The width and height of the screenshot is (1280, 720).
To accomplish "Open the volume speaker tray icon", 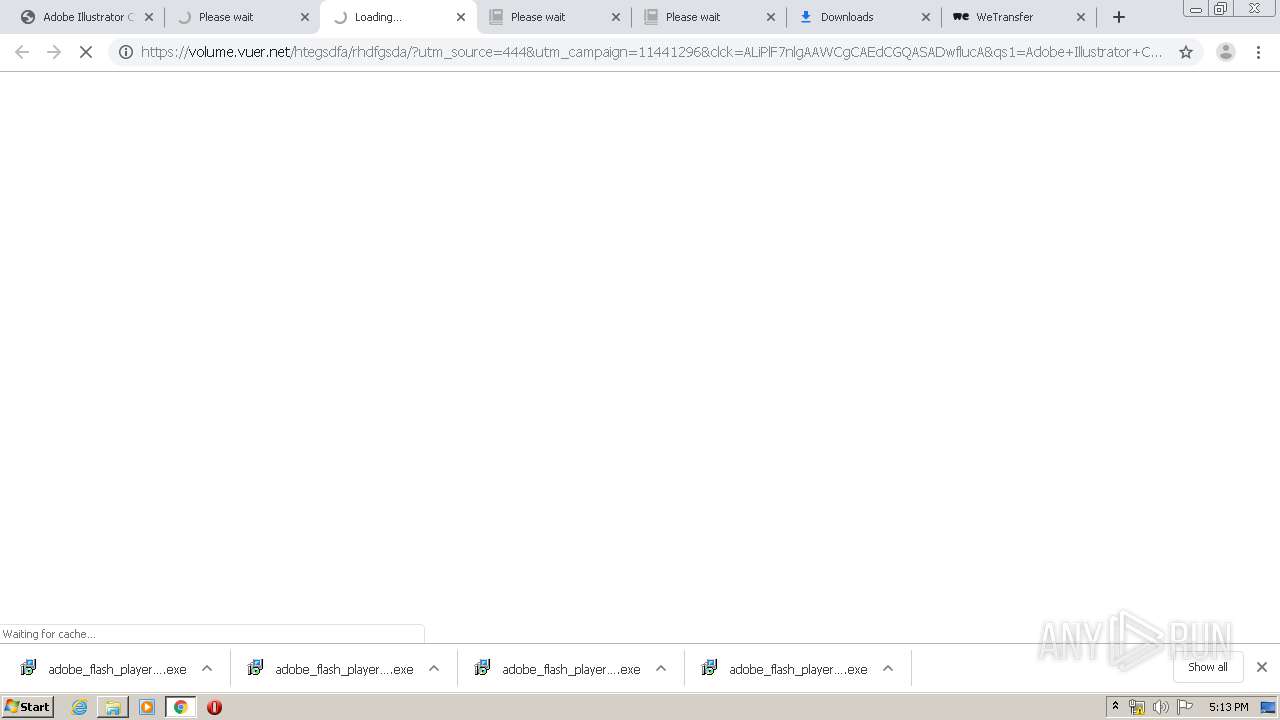I will pos(1160,707).
